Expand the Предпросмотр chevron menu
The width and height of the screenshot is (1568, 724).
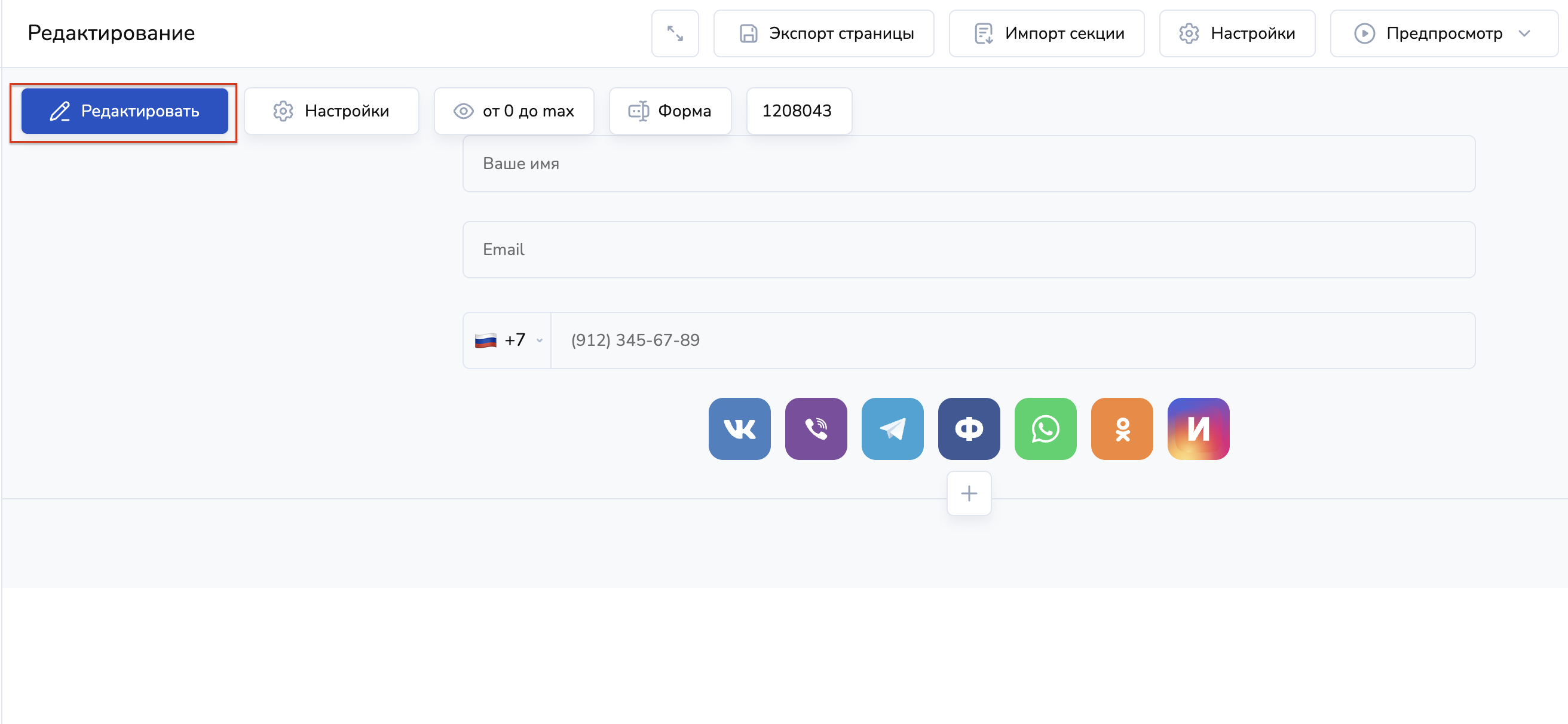click(1524, 33)
